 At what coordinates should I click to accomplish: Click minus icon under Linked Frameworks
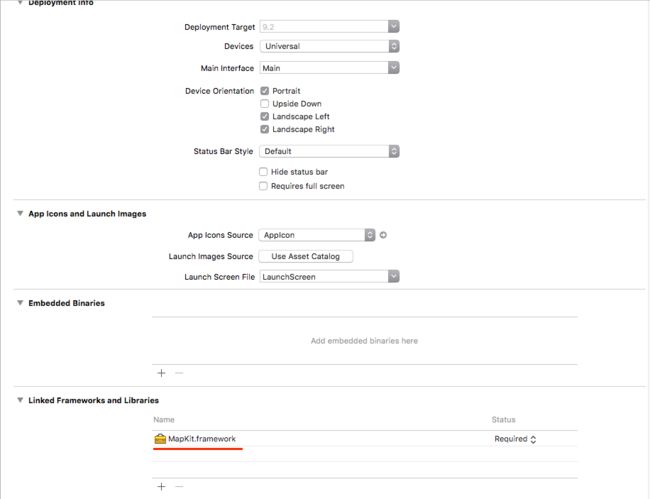pyautogui.click(x=179, y=487)
